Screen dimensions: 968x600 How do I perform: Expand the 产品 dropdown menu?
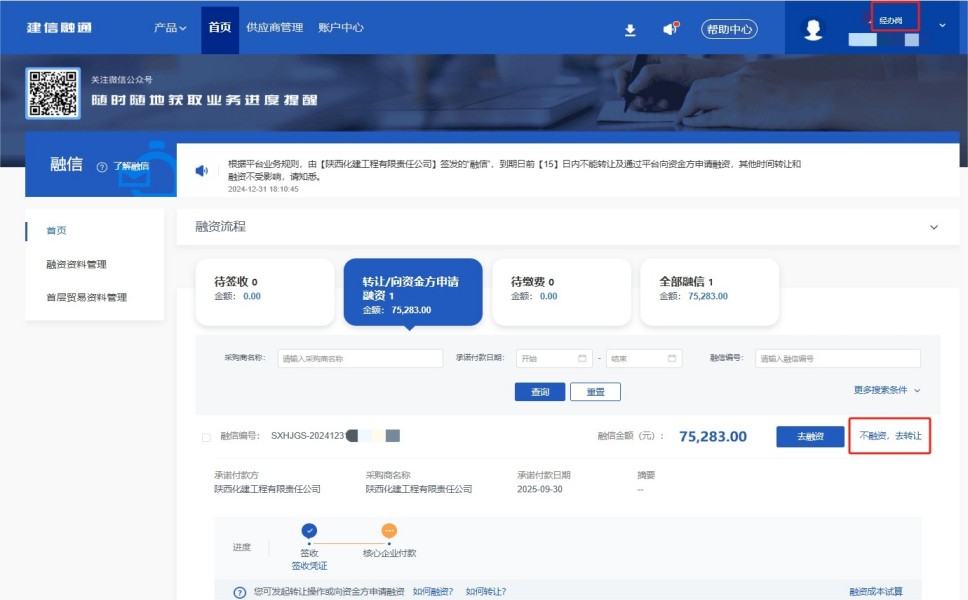170,28
